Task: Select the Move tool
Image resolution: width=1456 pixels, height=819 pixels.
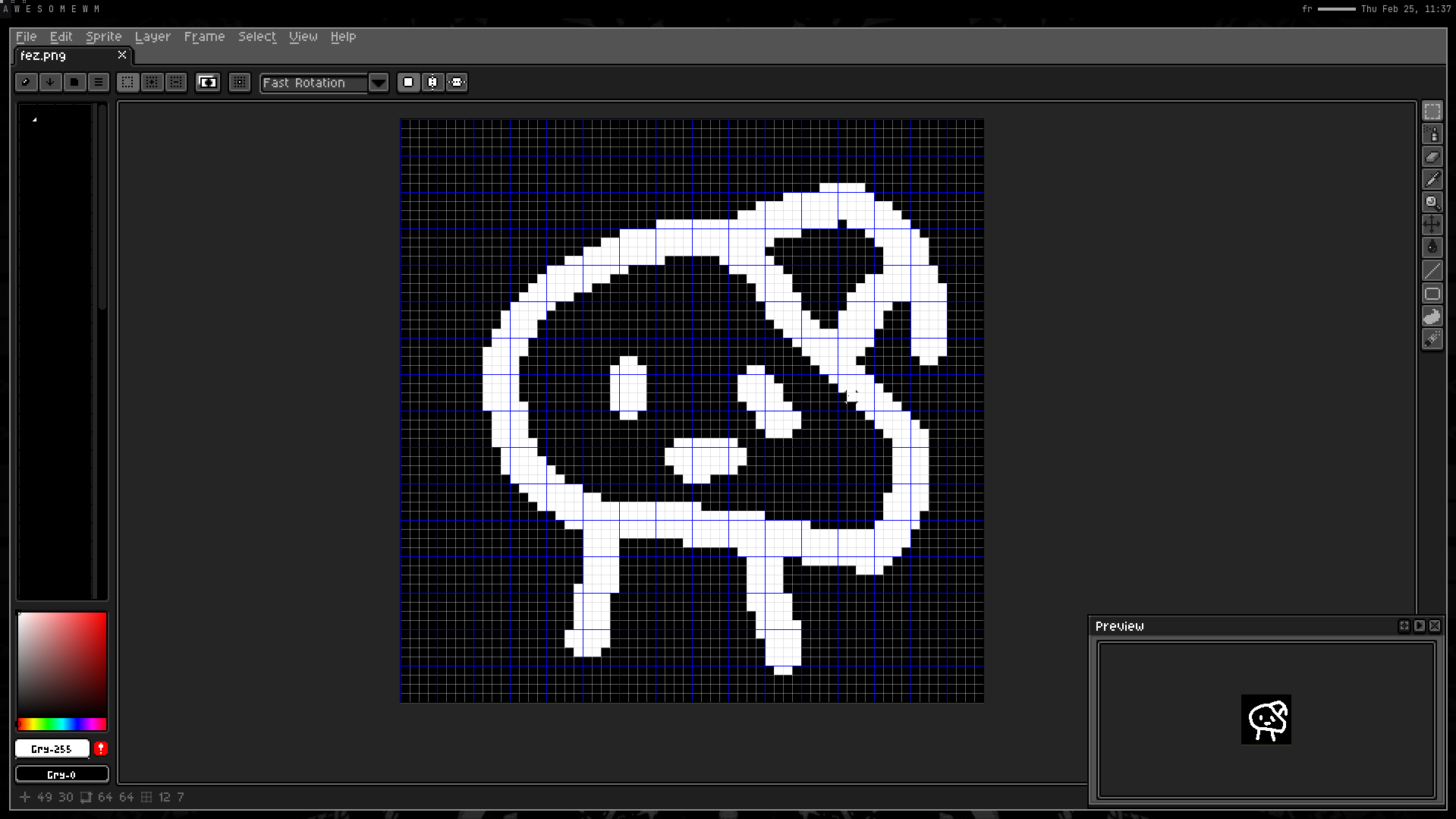Action: (x=1432, y=225)
